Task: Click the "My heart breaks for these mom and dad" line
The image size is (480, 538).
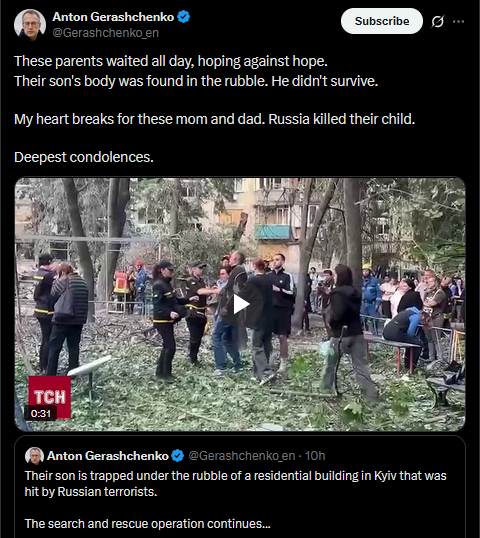Action: pos(139,119)
